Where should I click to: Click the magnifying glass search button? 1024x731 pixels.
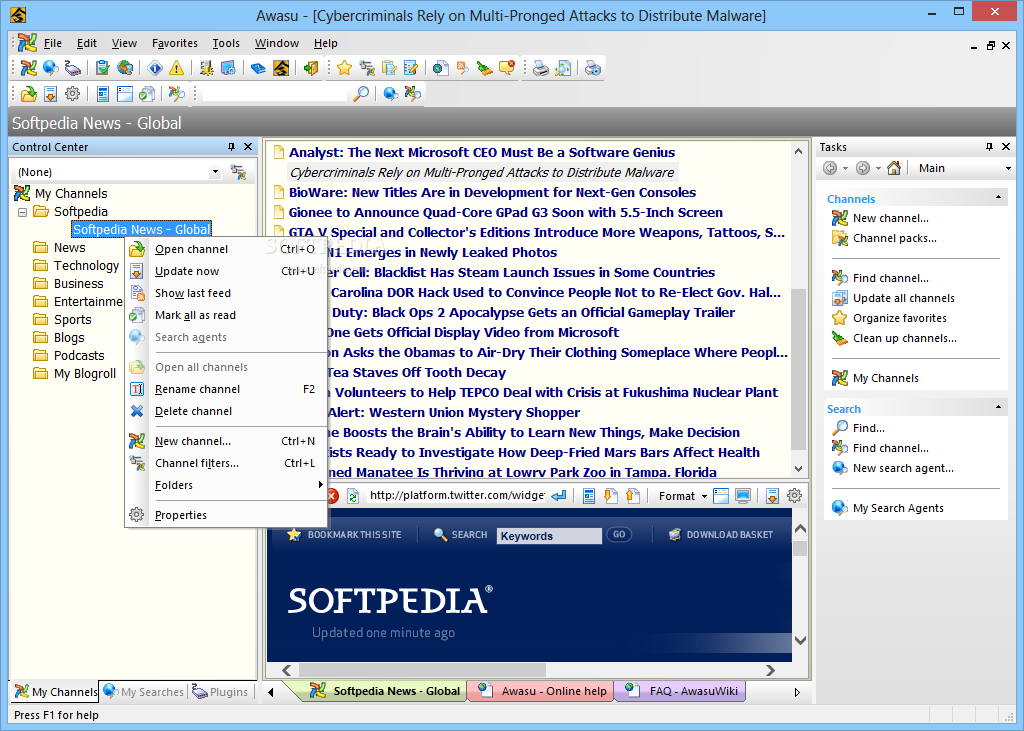pyautogui.click(x=360, y=94)
